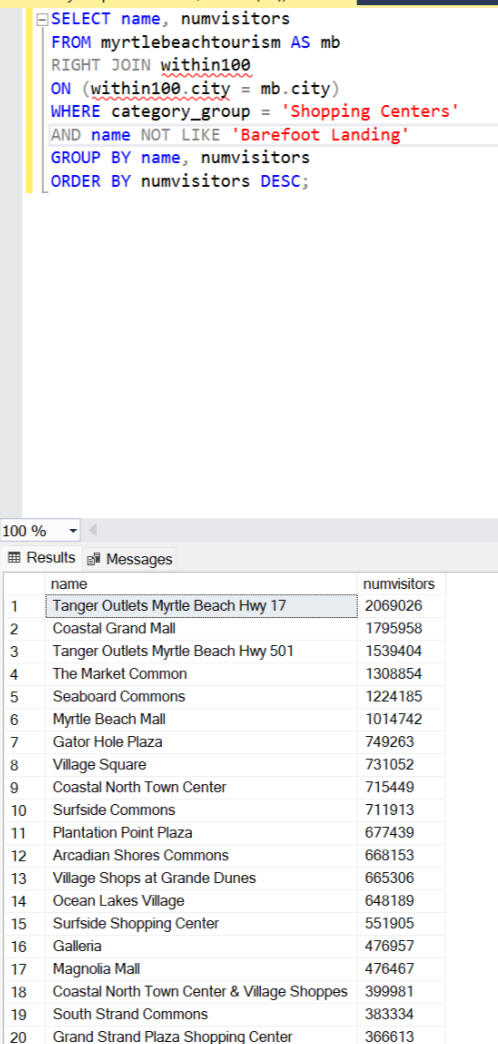Screen dimensions: 498x1044
Task: Click the 'Shopping Centers' string literal
Action: click(375, 111)
